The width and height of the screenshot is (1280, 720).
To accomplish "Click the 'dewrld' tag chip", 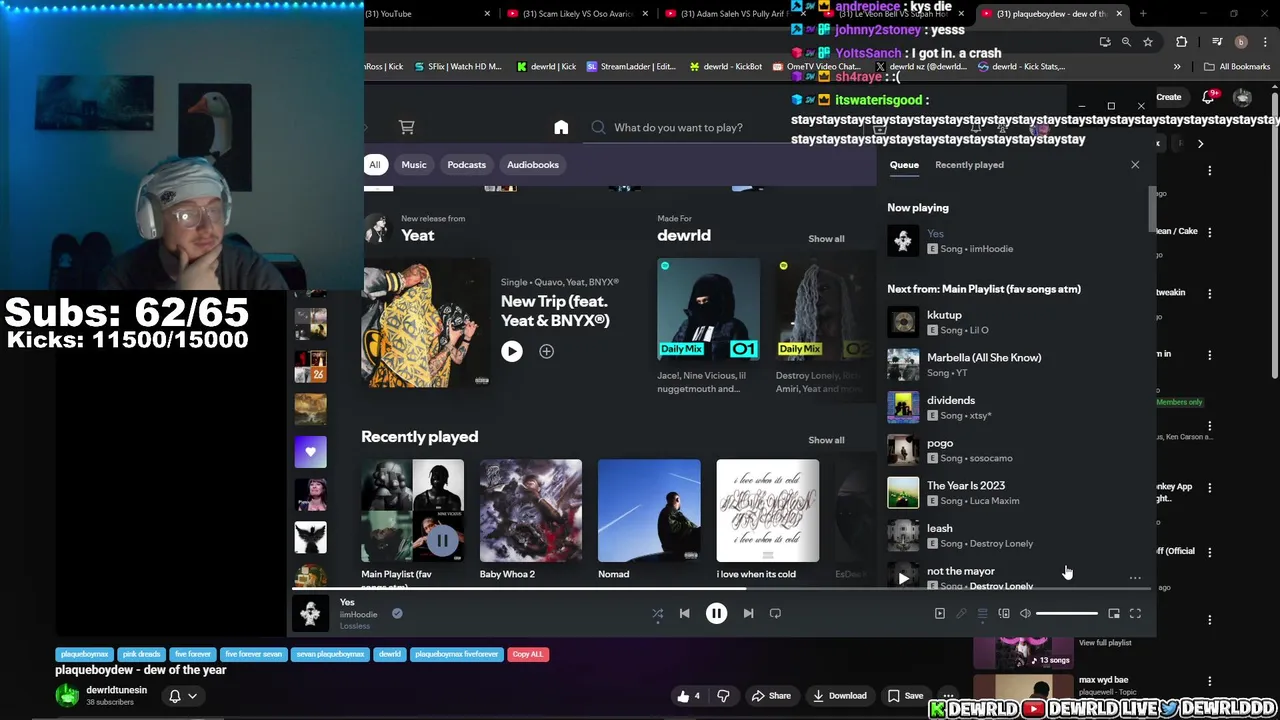I will [390, 654].
